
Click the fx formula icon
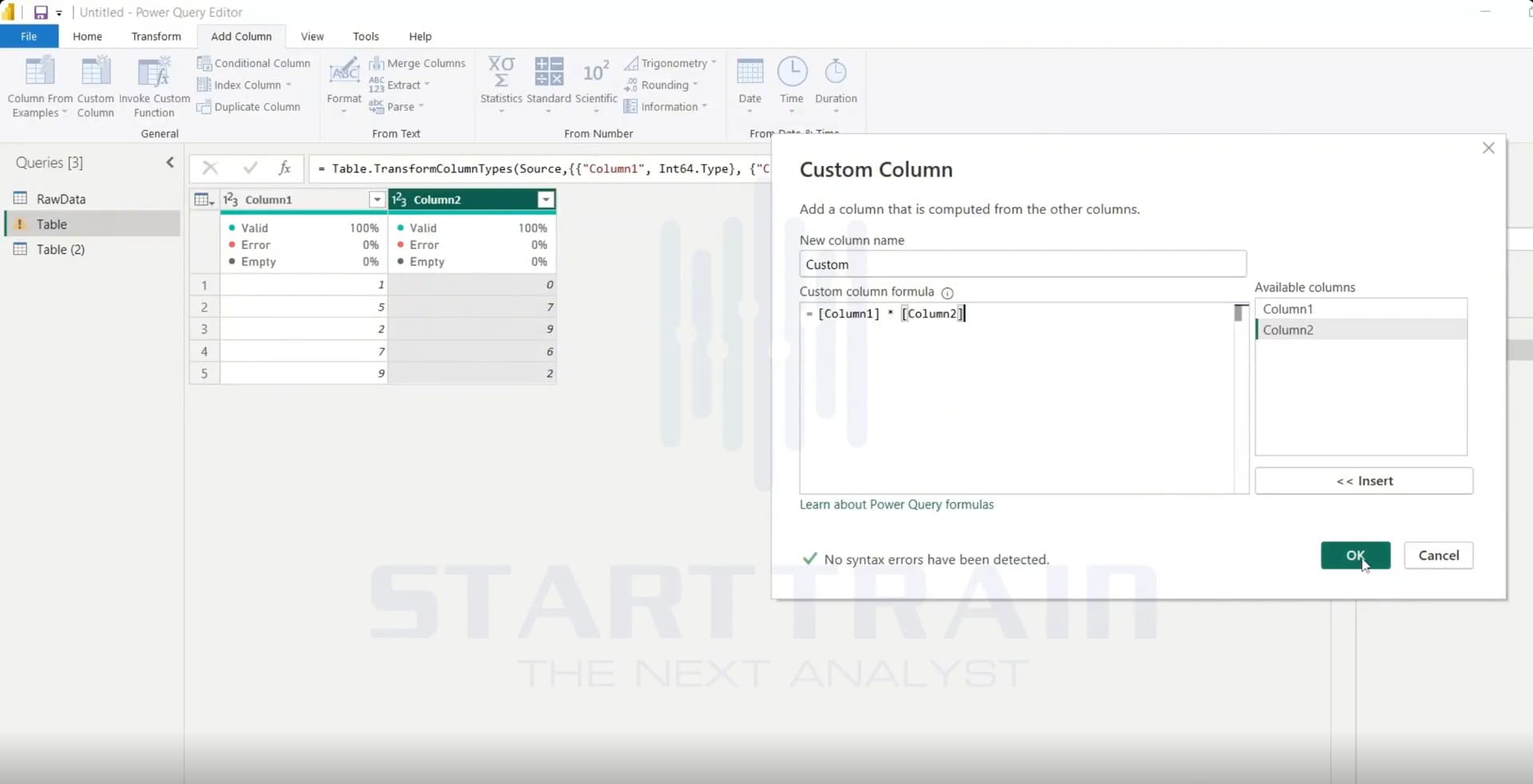tap(284, 168)
